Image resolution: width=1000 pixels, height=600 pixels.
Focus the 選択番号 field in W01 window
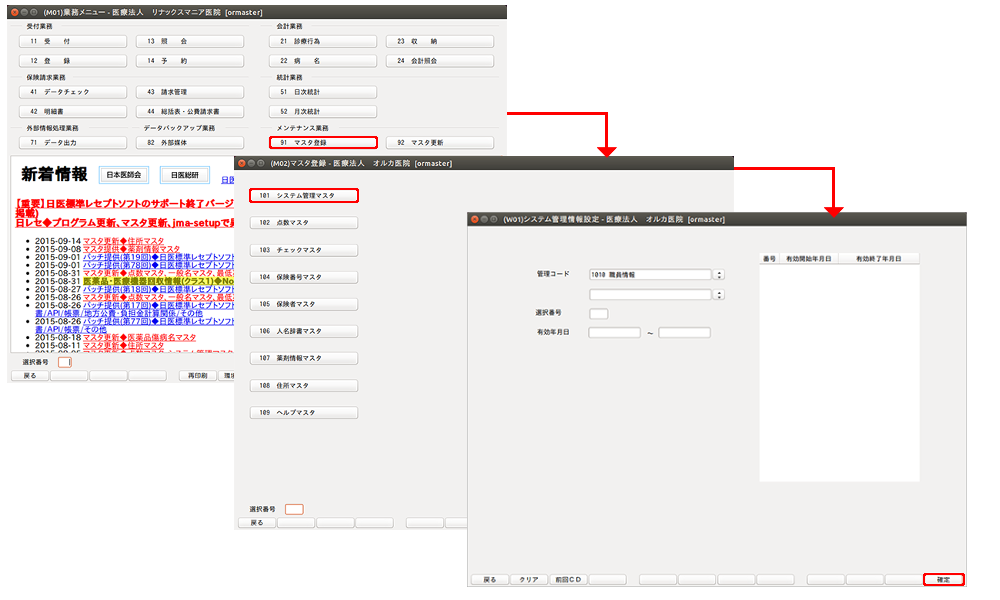pyautogui.click(x=599, y=314)
